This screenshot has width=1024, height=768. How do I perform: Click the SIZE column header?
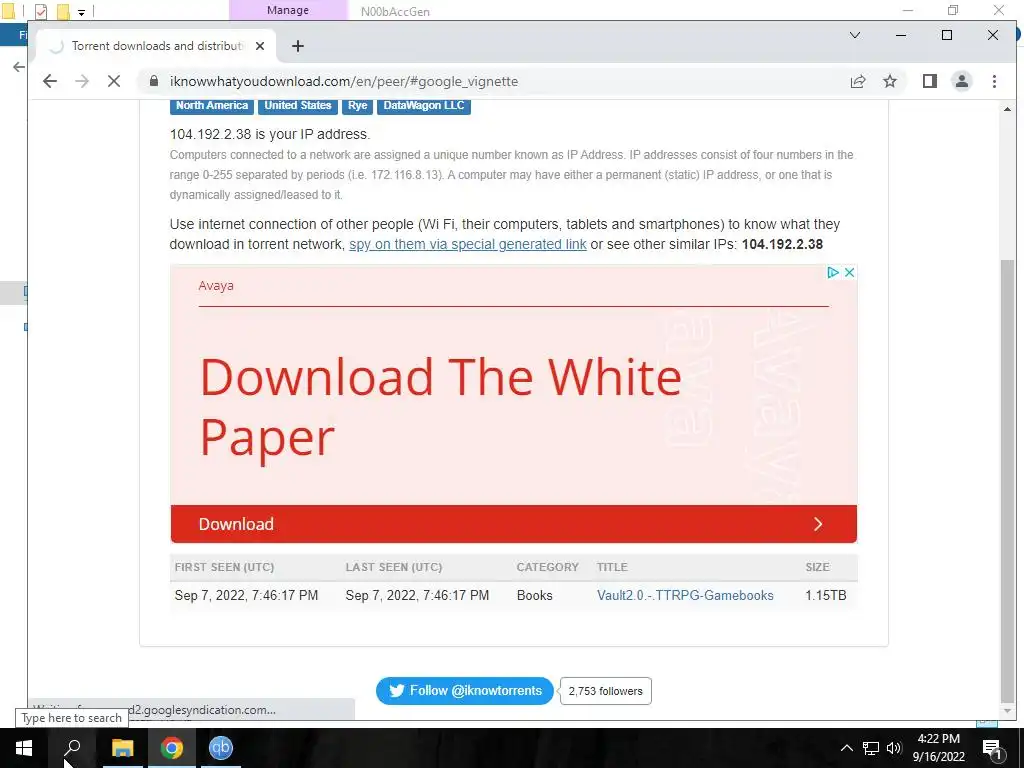point(817,567)
